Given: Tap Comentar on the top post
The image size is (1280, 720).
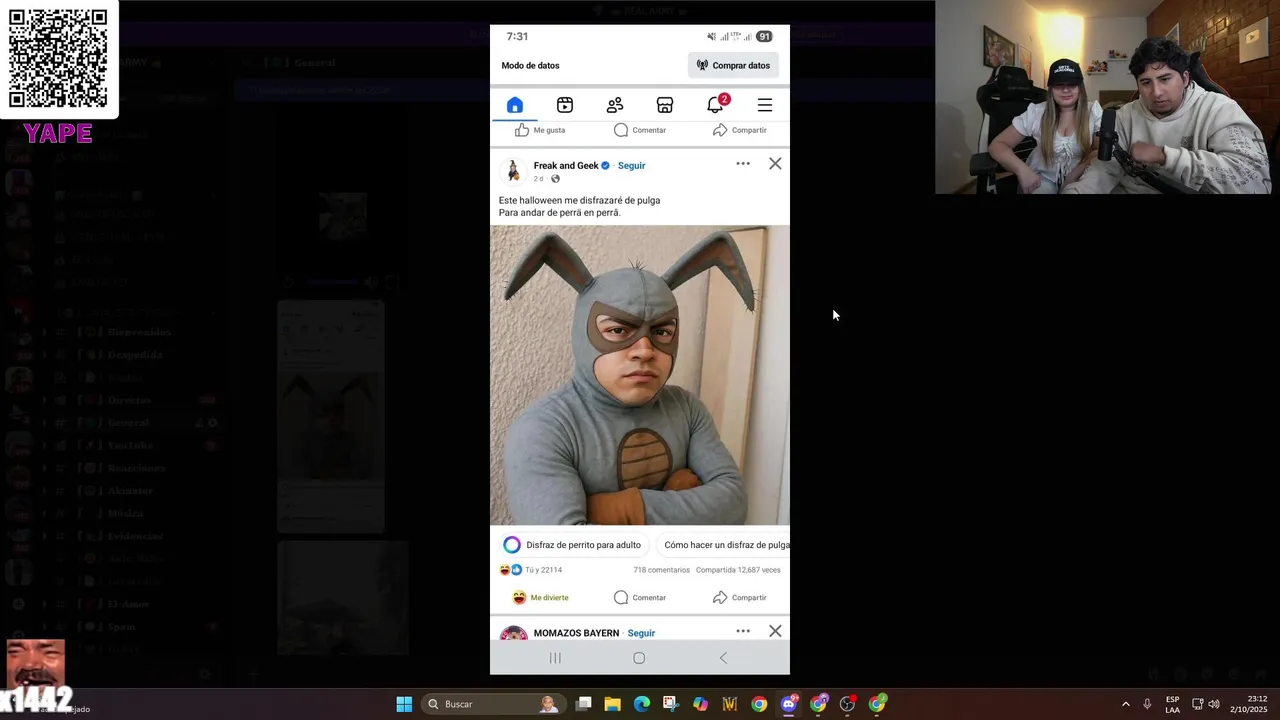Looking at the screenshot, I should 640,130.
